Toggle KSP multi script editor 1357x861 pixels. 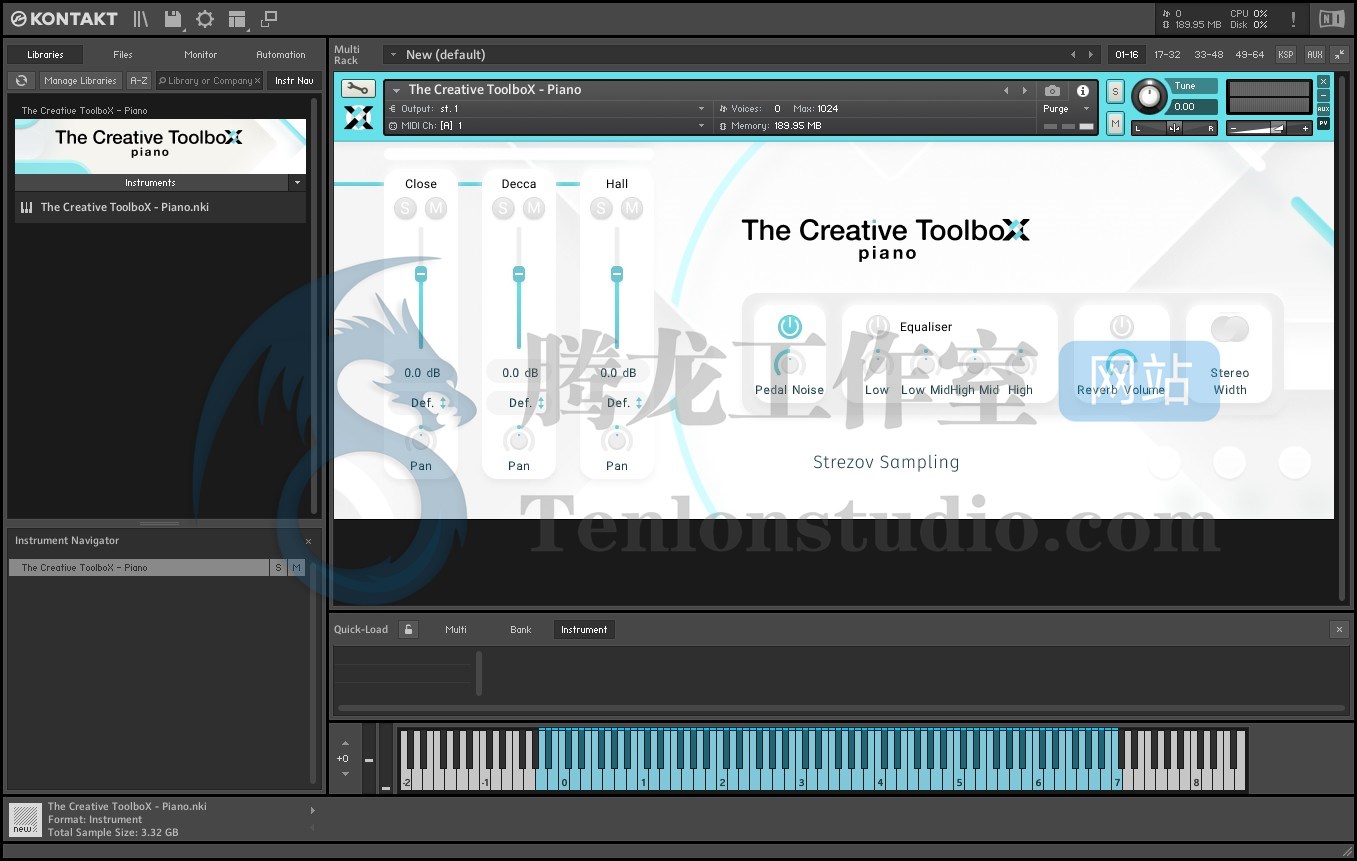tap(1286, 54)
